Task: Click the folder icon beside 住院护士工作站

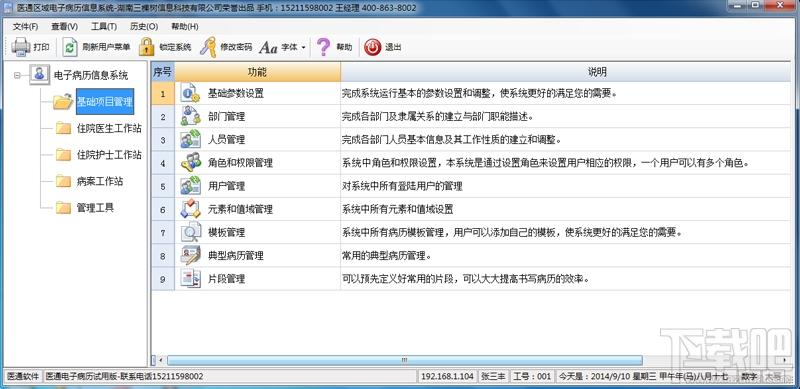Action: 63,155
